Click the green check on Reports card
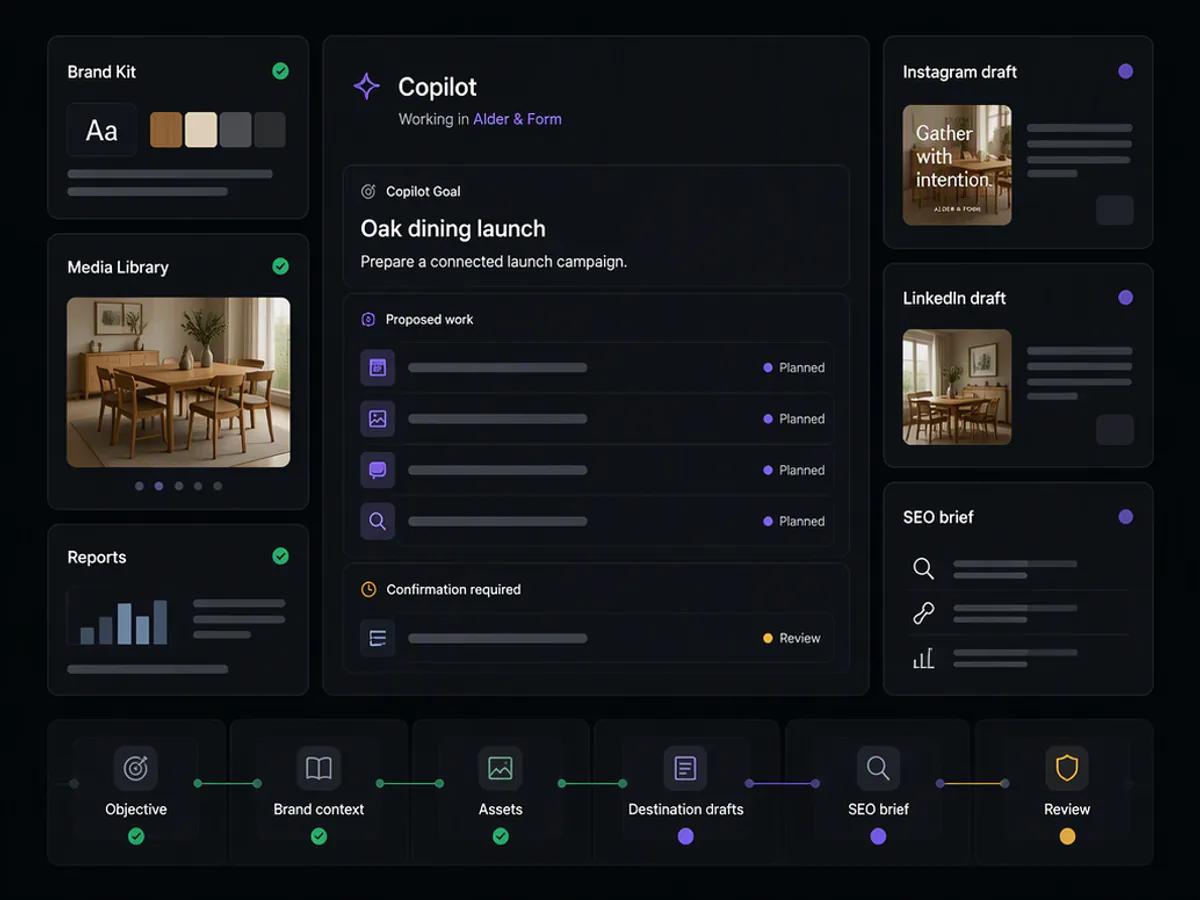1200x900 pixels. 281,556
